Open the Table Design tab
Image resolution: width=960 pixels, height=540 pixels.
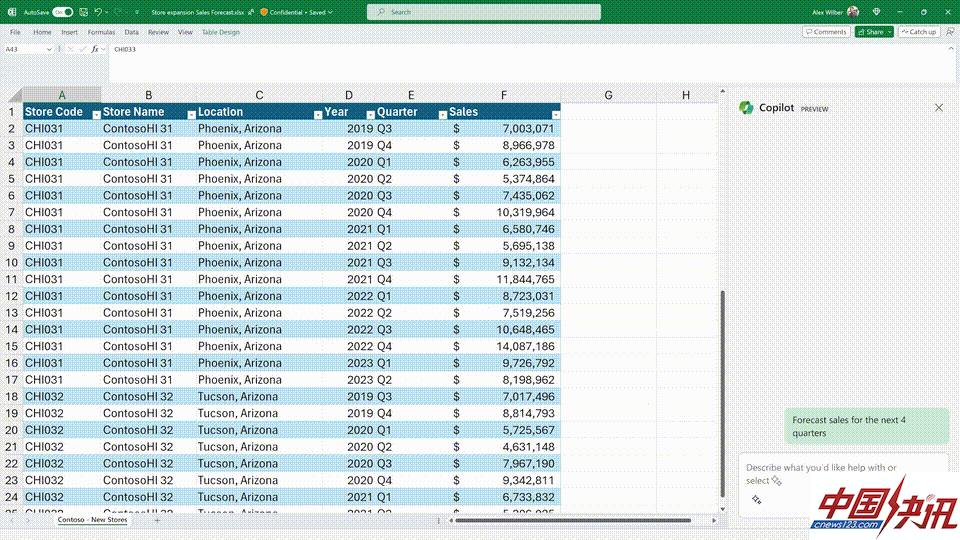(220, 32)
